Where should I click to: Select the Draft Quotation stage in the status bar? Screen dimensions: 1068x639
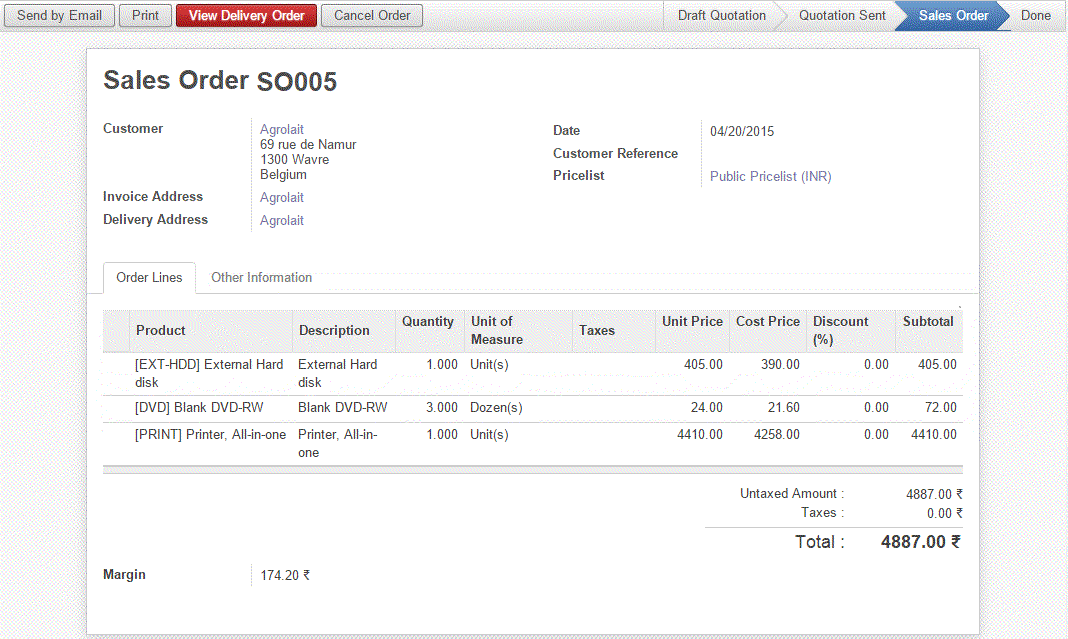pos(721,15)
